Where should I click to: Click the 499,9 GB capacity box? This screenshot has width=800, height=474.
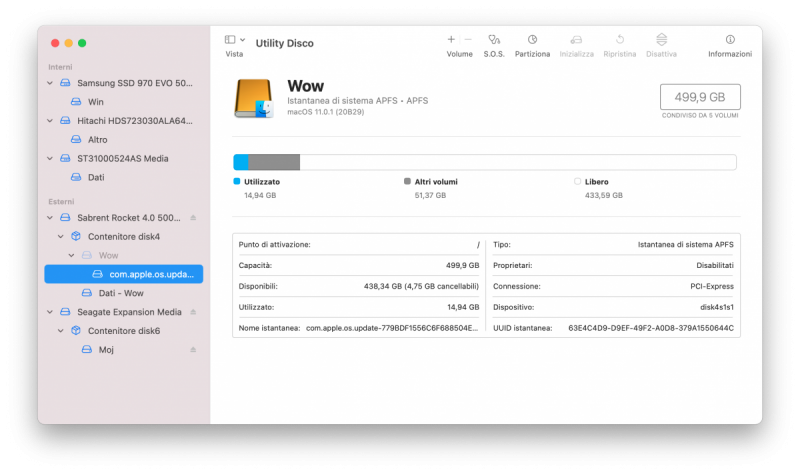[x=700, y=97]
